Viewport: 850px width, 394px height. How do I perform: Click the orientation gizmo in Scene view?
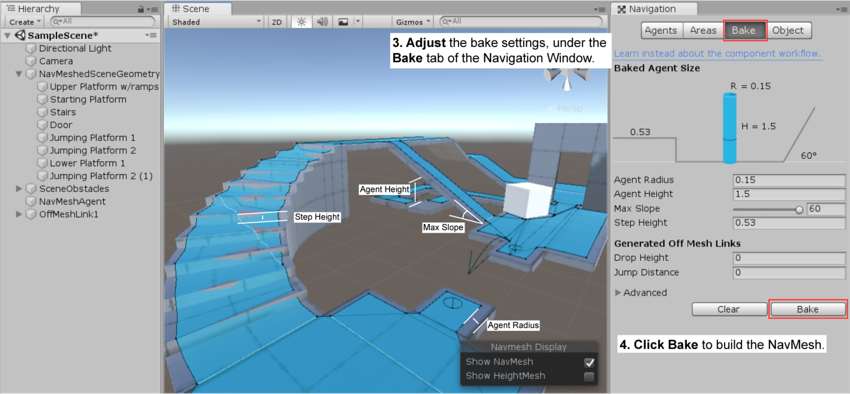click(x=566, y=78)
